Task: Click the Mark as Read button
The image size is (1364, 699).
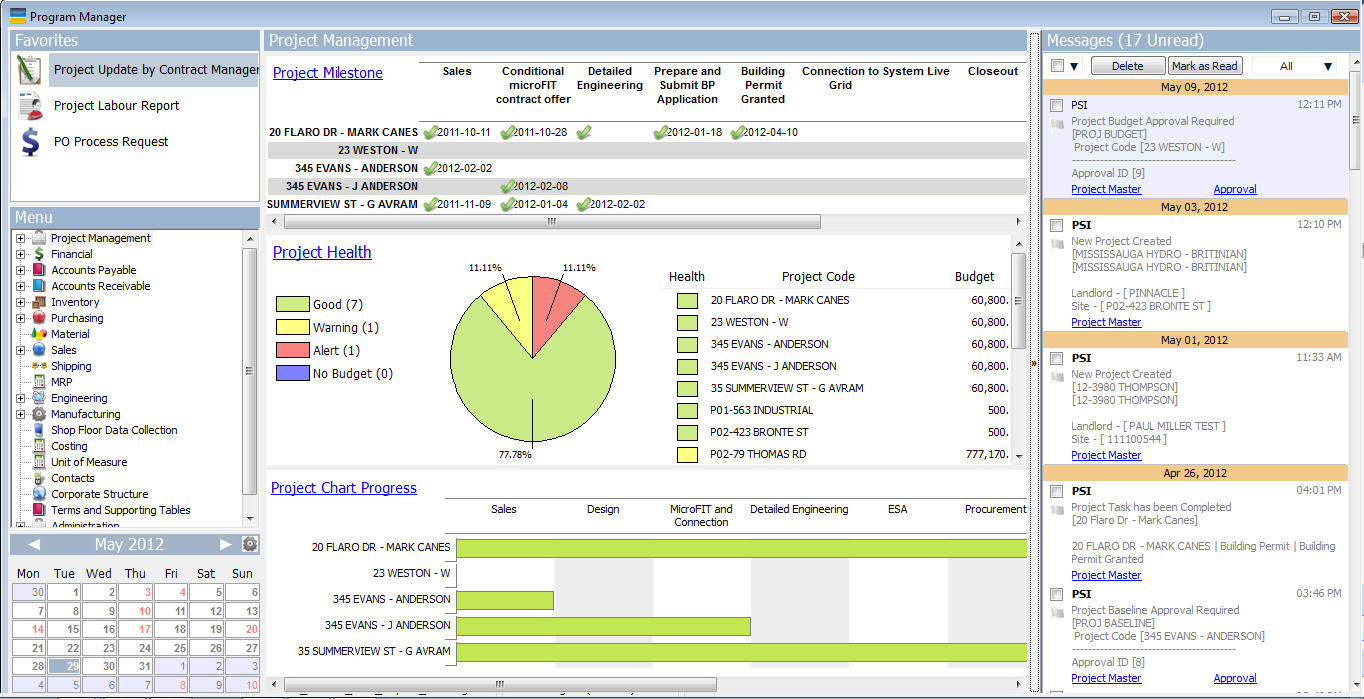Action: [x=1205, y=65]
